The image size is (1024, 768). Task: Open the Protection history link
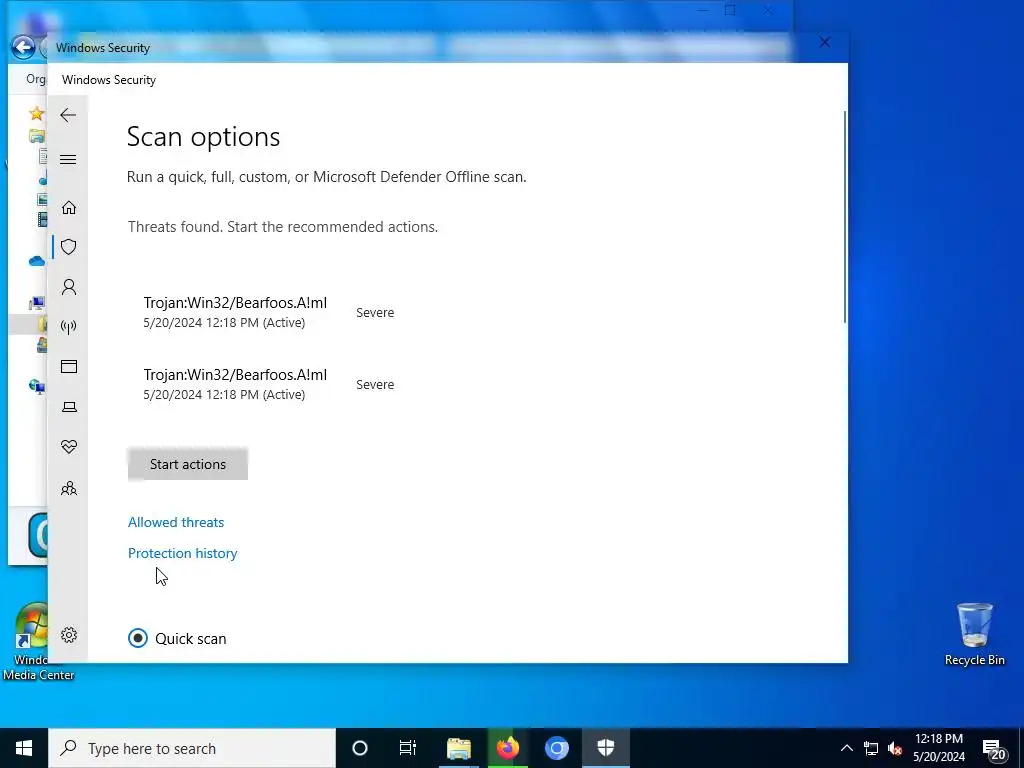pos(182,553)
